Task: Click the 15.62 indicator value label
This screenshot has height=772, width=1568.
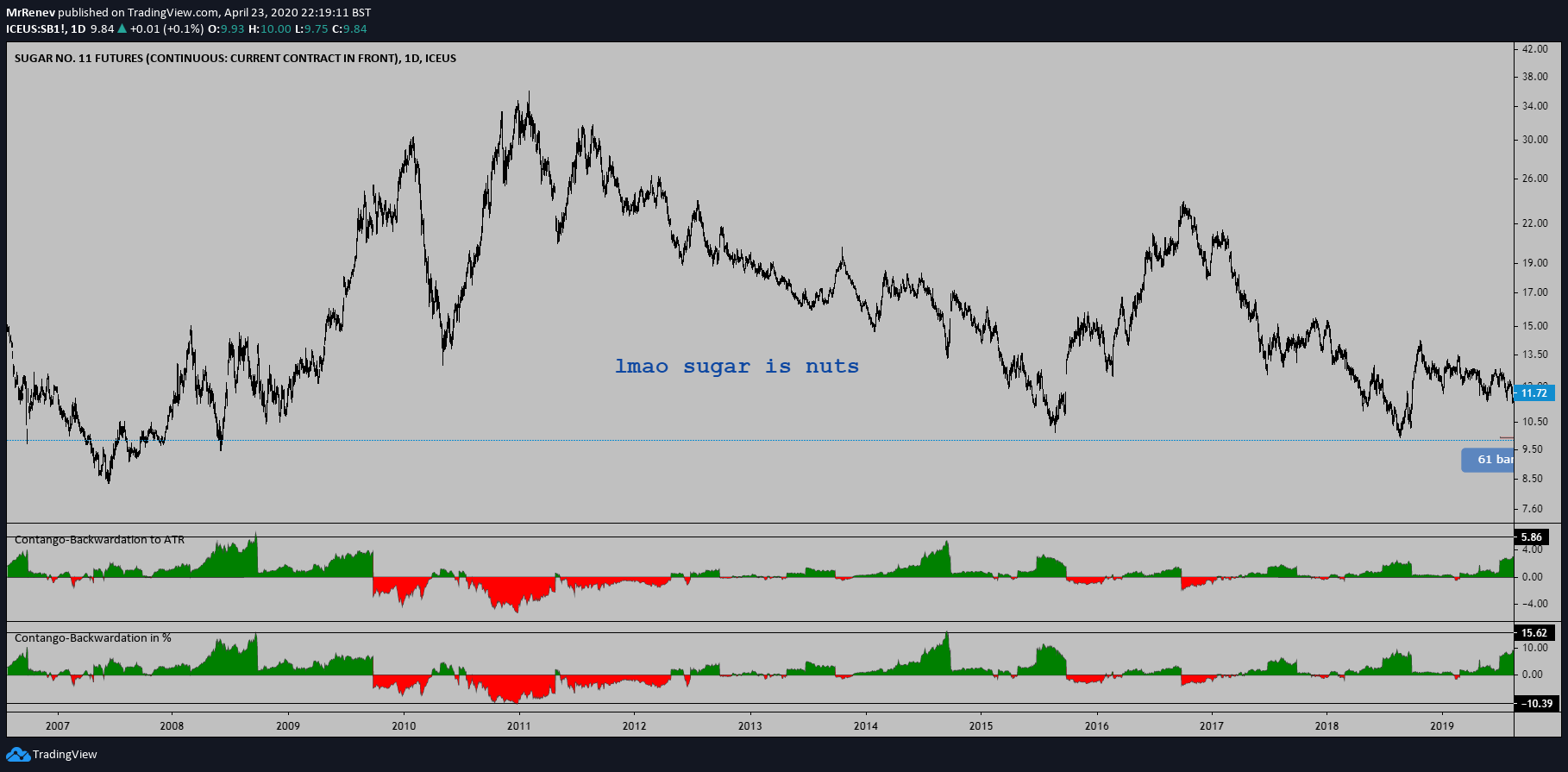Action: pyautogui.click(x=1534, y=633)
